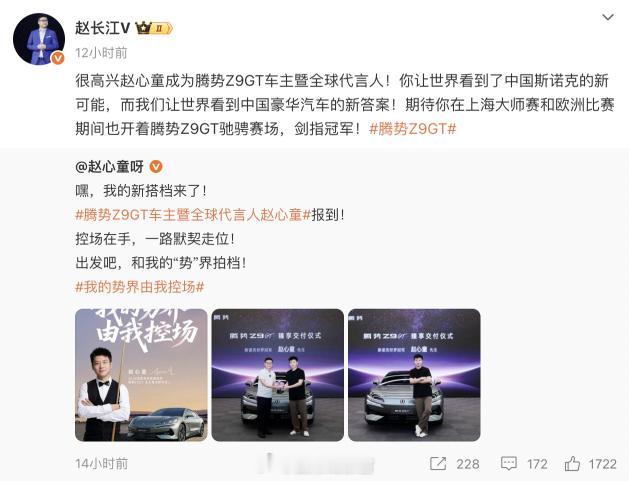
Task: Open the #腾势Z9GT# hashtag
Action: coord(412,129)
